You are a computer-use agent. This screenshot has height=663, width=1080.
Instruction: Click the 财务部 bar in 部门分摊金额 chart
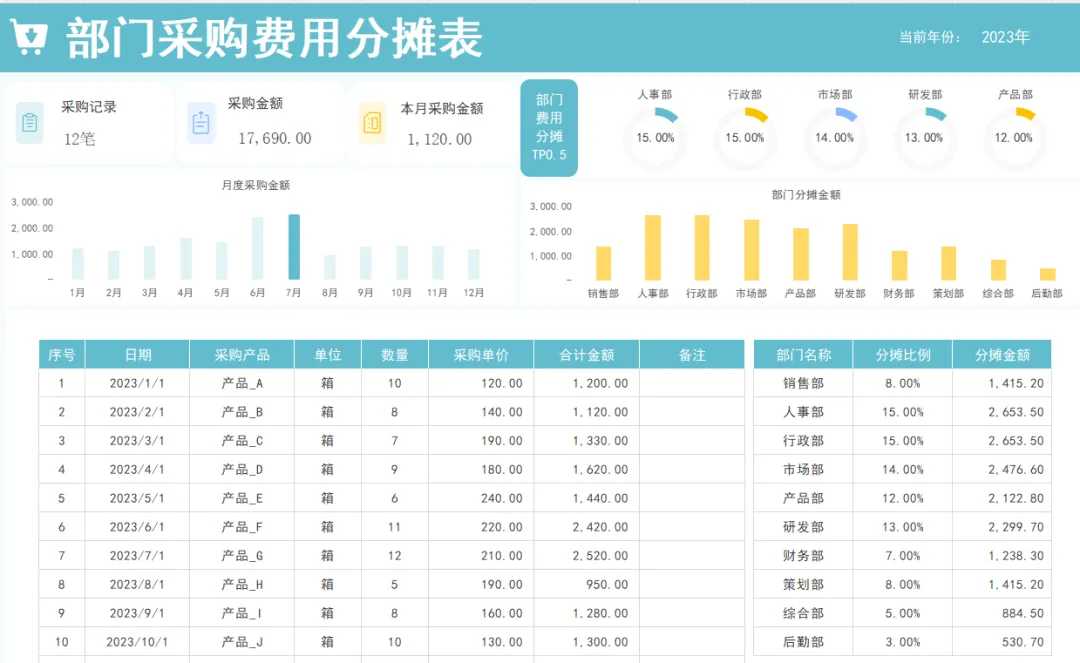900,265
